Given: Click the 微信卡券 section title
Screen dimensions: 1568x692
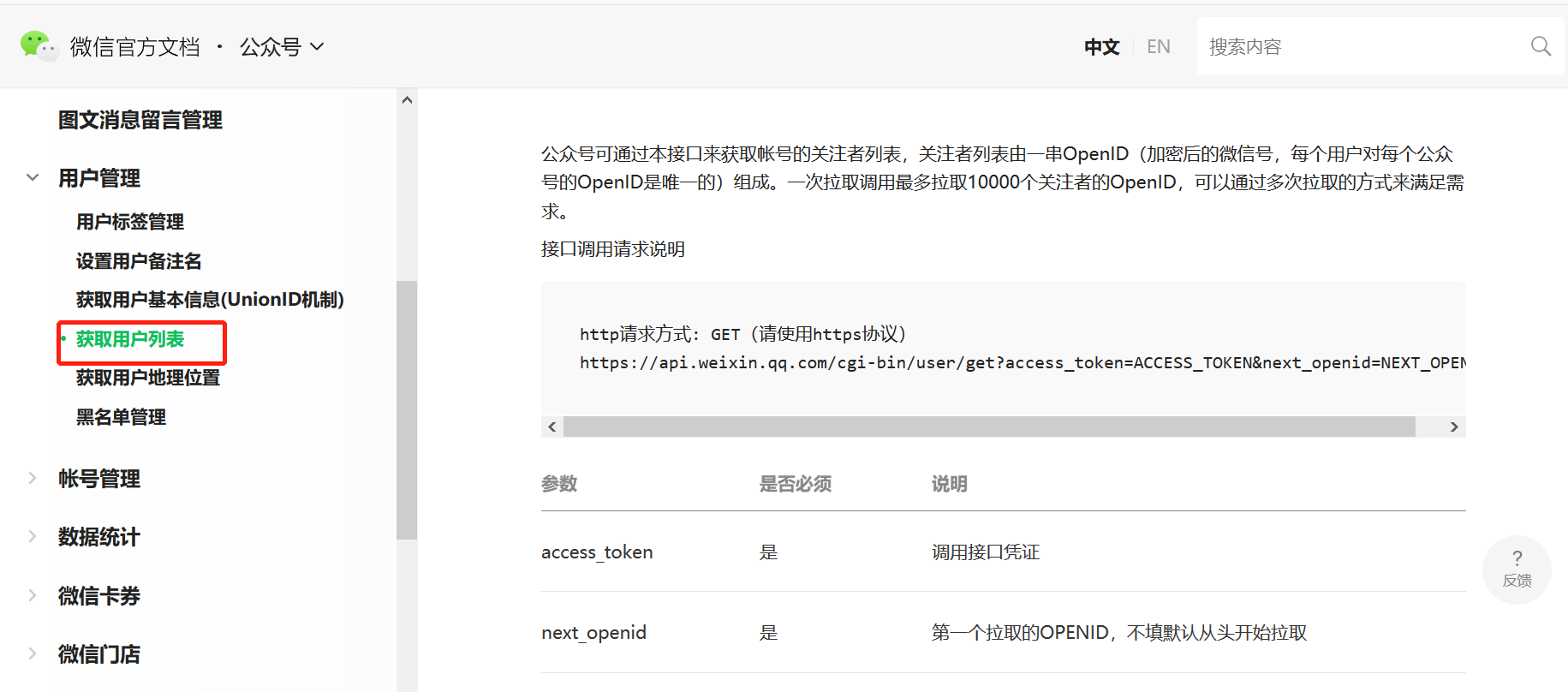Looking at the screenshot, I should point(99,596).
